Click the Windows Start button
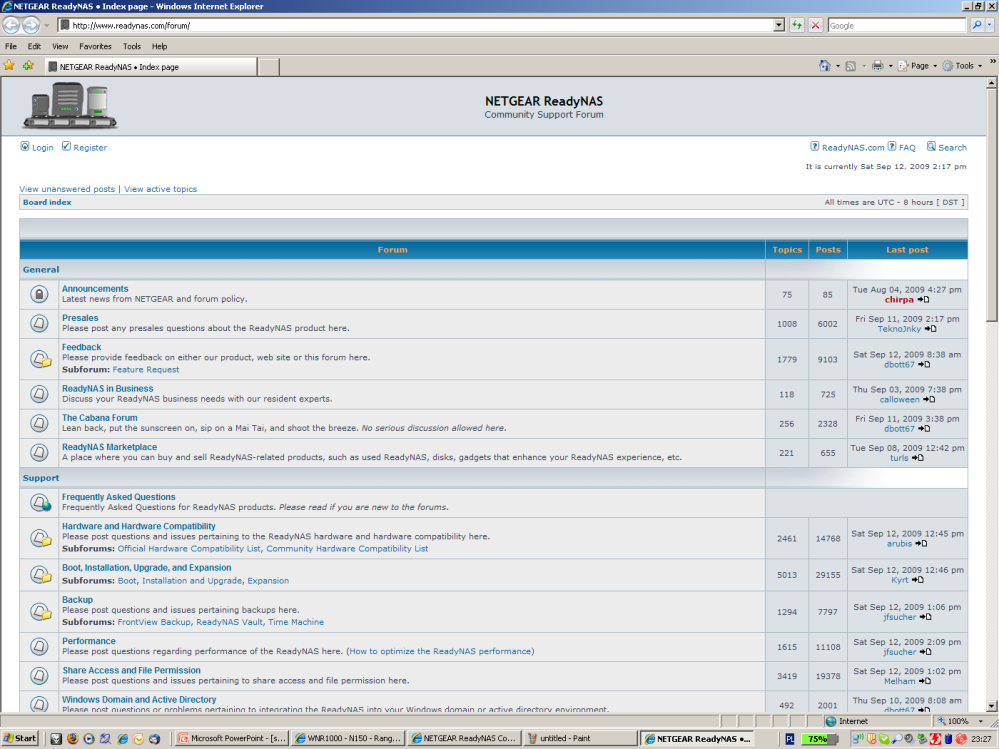Image resolution: width=999 pixels, height=749 pixels. pyautogui.click(x=20, y=739)
